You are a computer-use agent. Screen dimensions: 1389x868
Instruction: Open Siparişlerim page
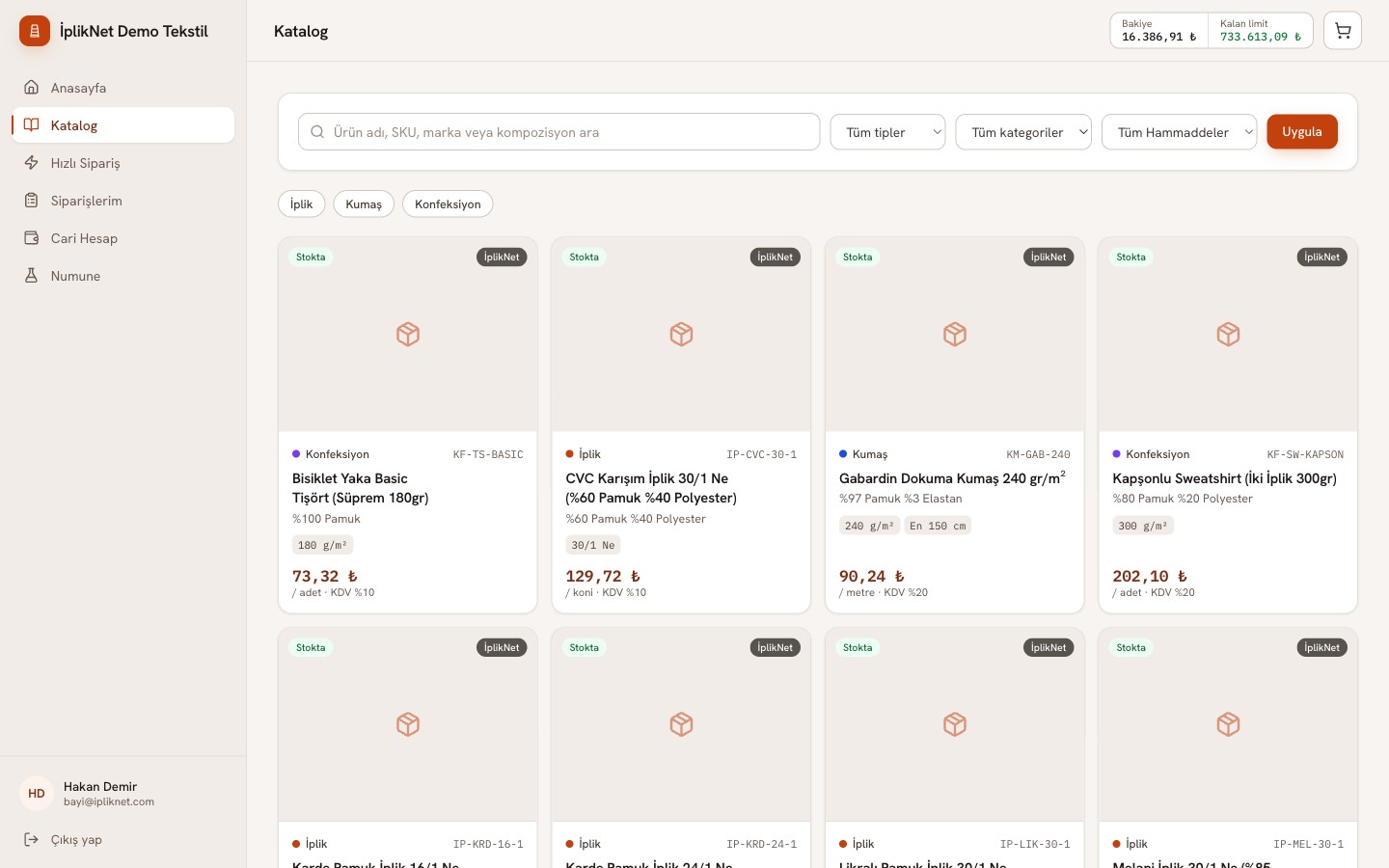(x=123, y=201)
